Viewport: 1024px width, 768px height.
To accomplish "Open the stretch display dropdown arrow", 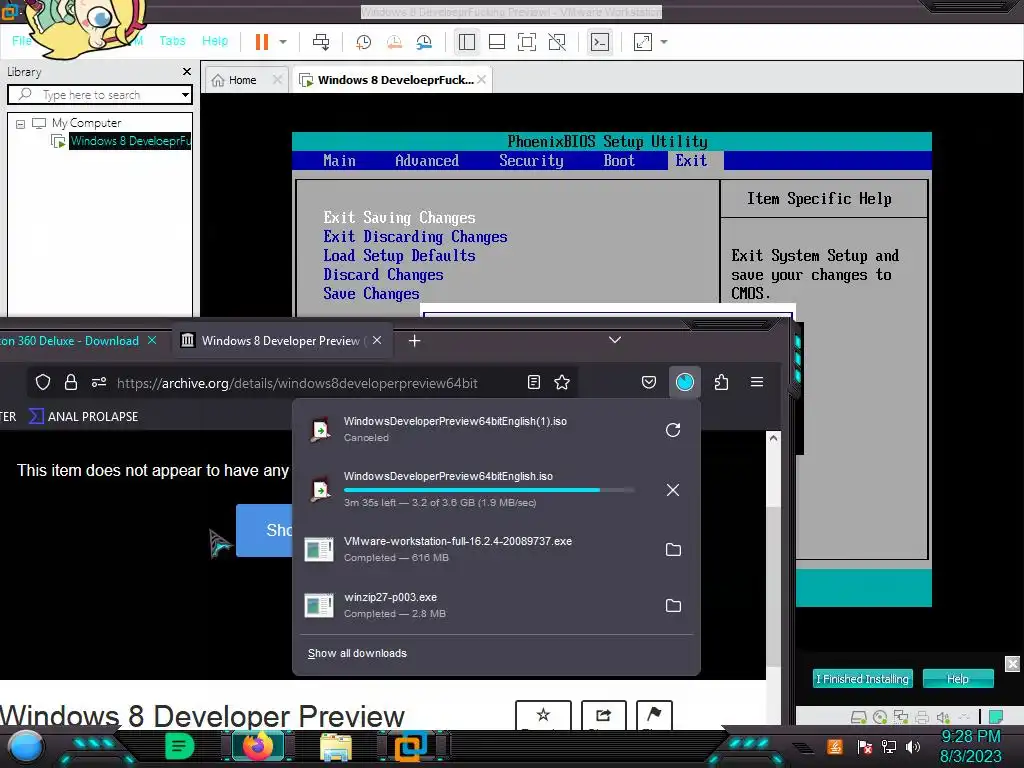I will 664,42.
